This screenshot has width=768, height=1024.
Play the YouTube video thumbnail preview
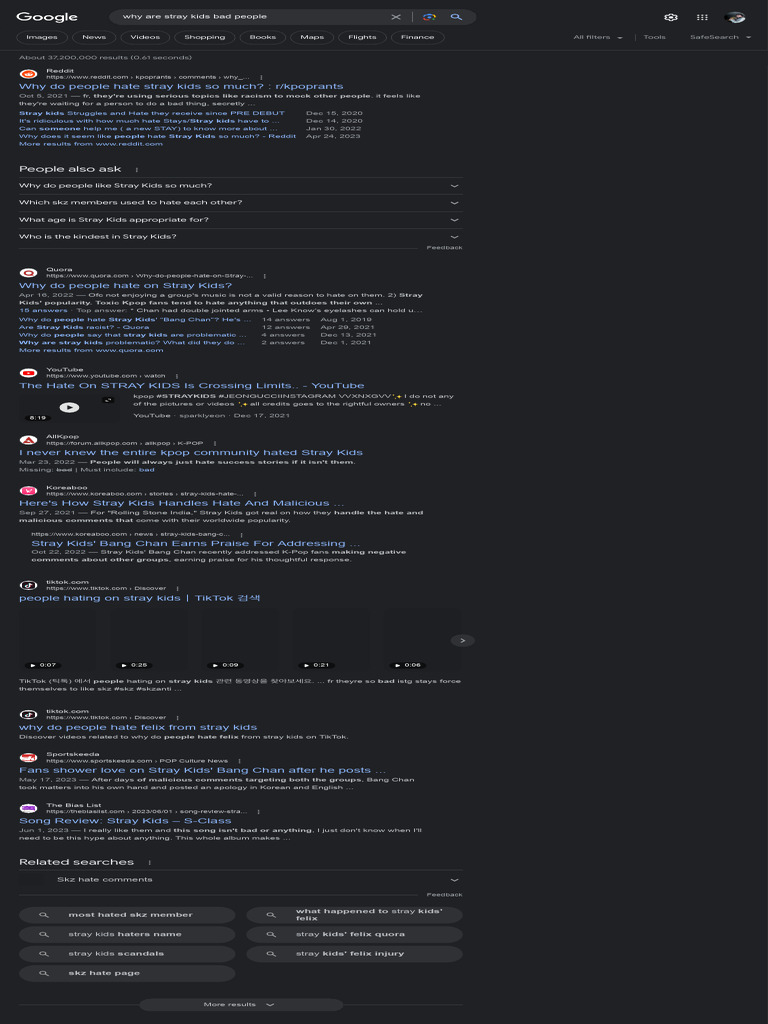(x=69, y=408)
